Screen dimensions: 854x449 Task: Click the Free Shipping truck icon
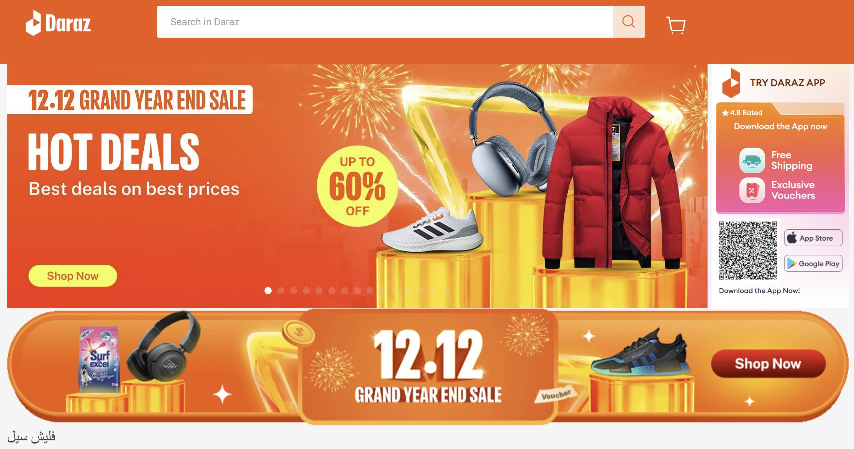752,161
